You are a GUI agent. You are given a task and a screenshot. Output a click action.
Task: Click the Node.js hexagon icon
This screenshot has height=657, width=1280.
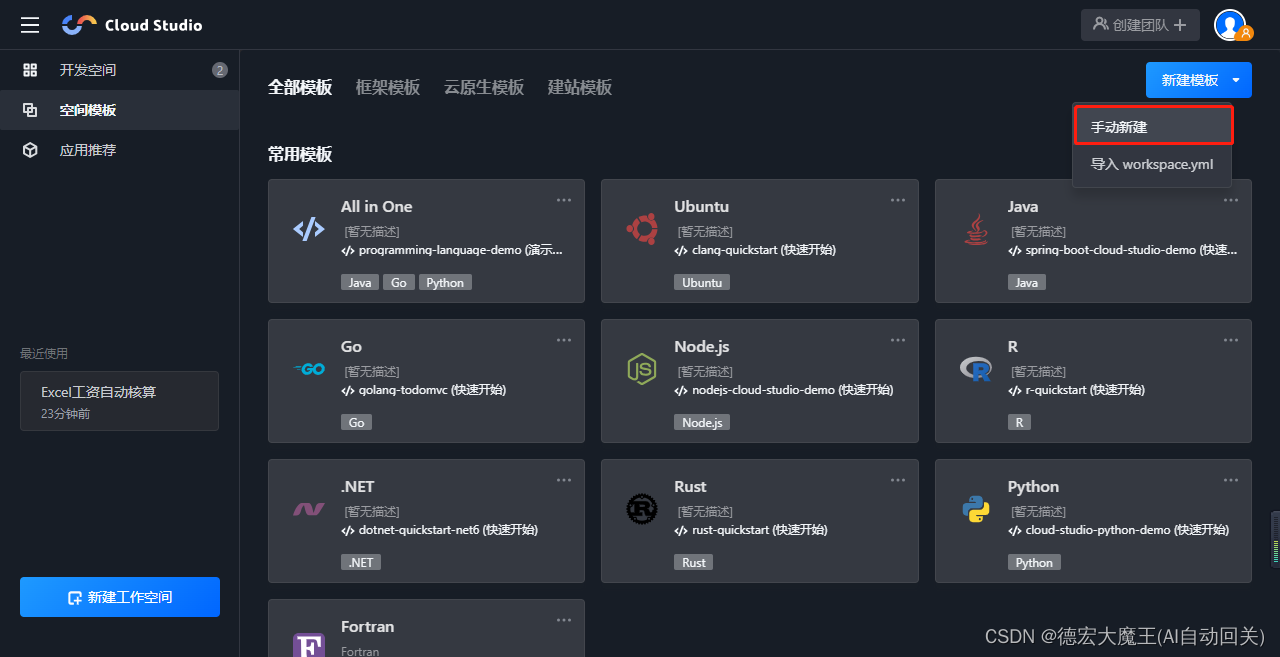[x=641, y=369]
